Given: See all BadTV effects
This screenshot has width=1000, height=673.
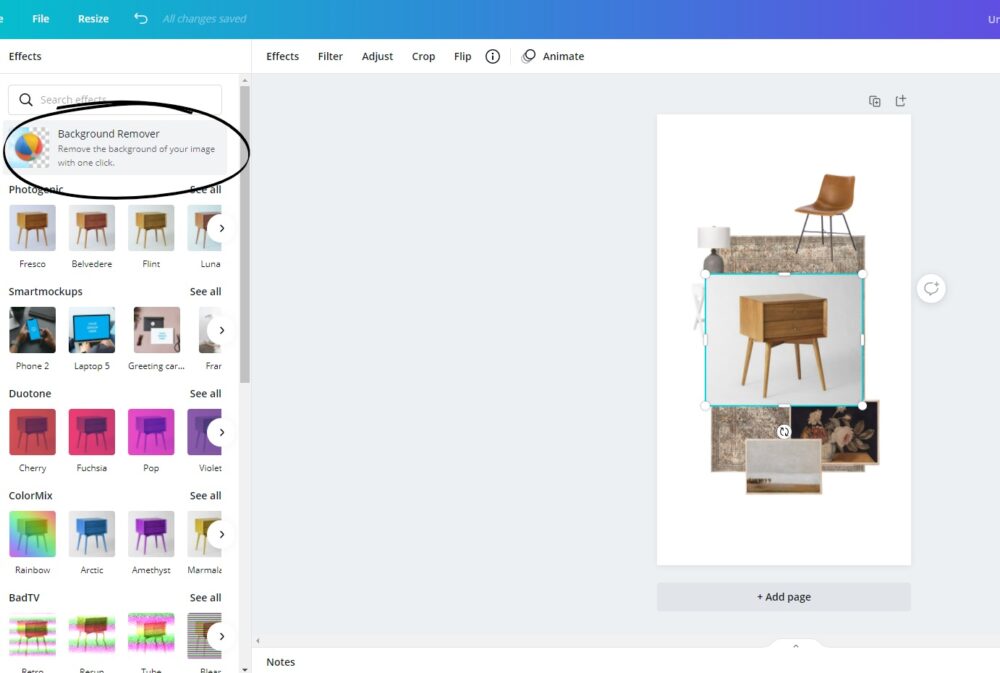Looking at the screenshot, I should click(x=205, y=598).
